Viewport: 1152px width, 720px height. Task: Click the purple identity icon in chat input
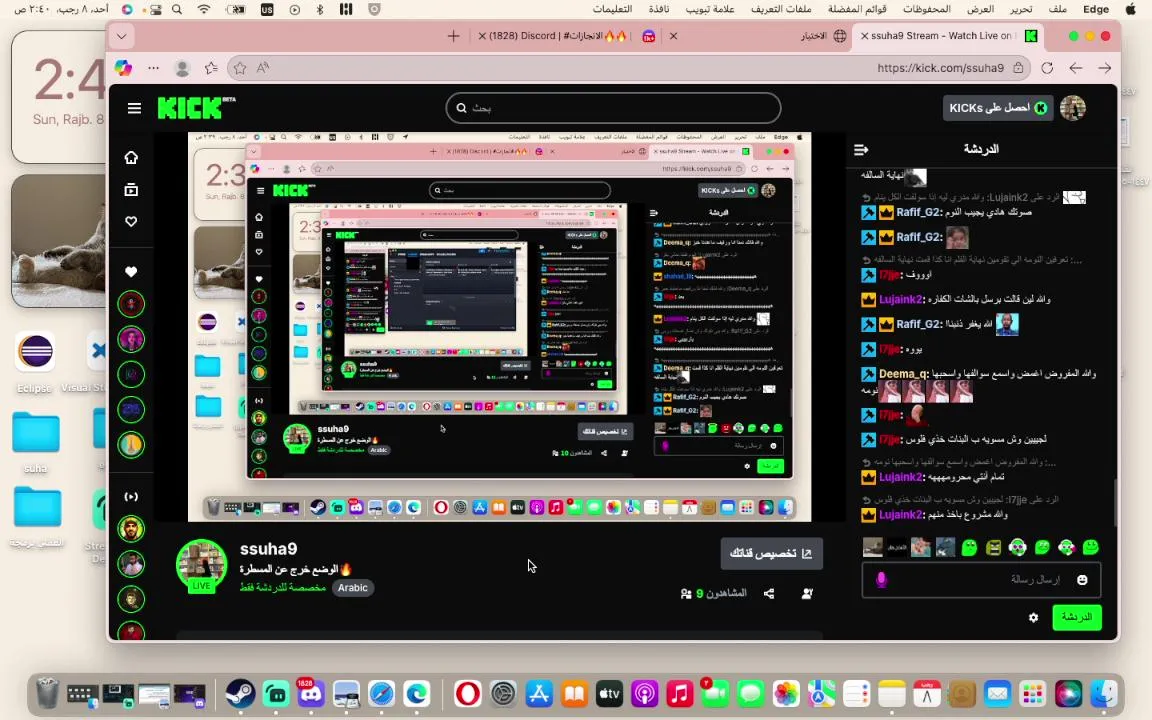pos(882,580)
